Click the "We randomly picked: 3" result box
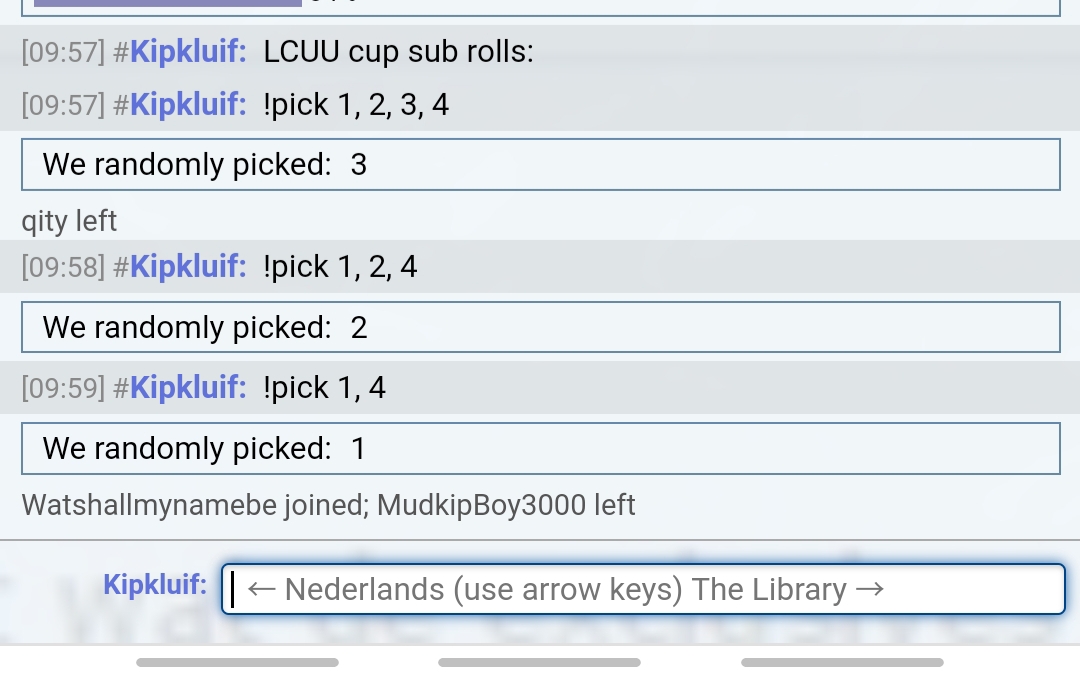Image resolution: width=1080 pixels, height=682 pixels. point(540,165)
